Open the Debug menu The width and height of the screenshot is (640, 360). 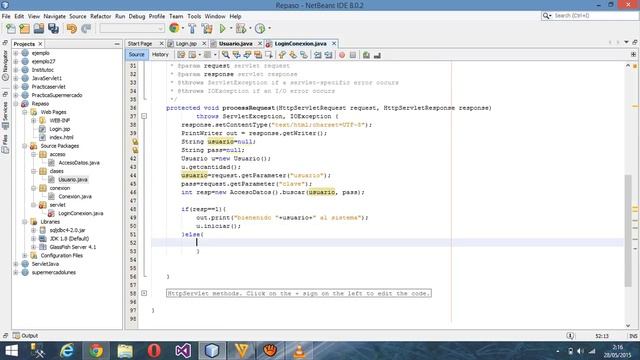click(x=137, y=16)
